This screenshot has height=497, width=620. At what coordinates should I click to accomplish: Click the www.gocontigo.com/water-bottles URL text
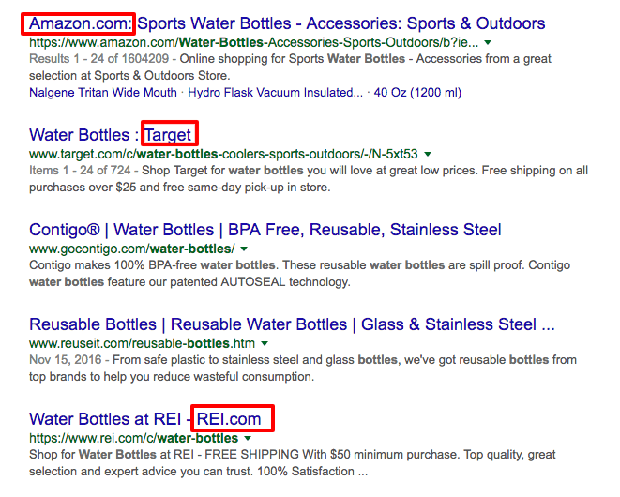132,249
